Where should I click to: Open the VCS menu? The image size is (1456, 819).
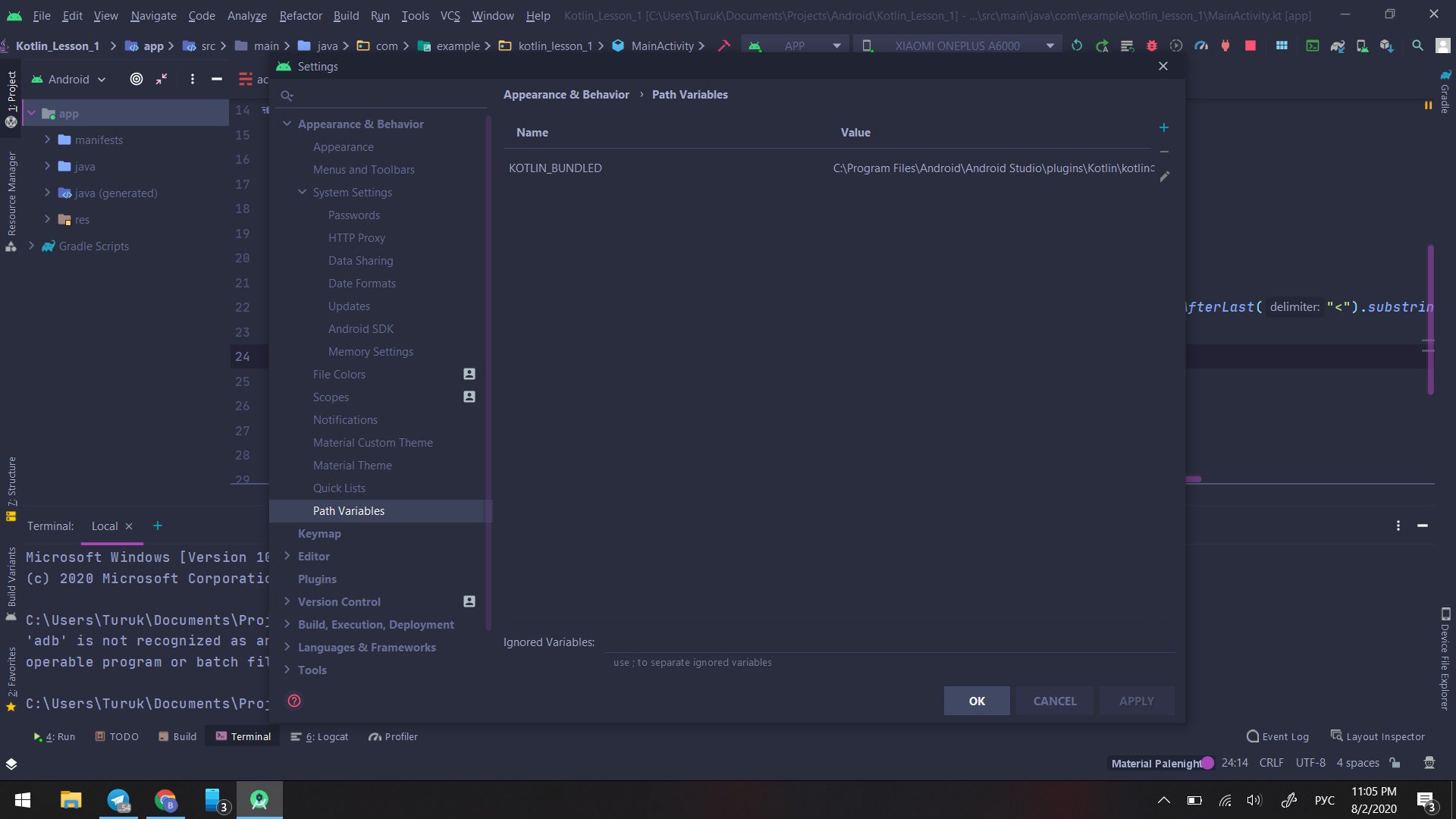click(x=450, y=15)
